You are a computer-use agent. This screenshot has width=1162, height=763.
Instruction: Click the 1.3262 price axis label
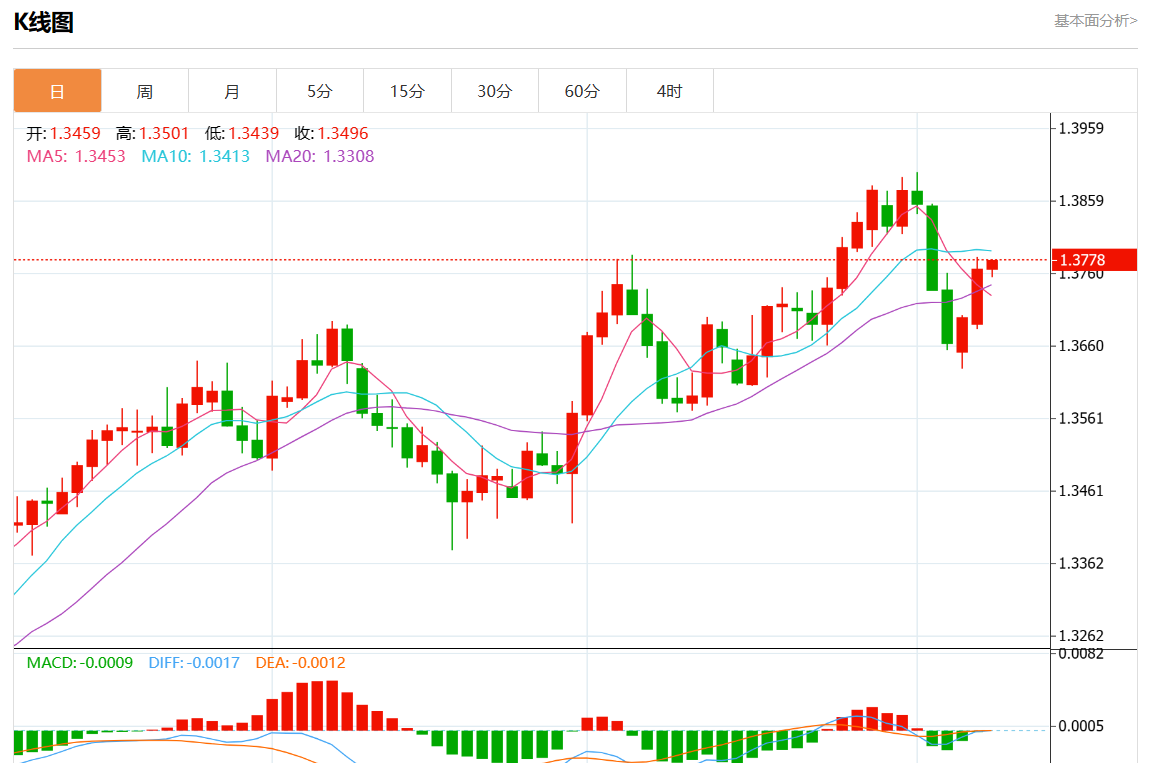pos(1080,636)
